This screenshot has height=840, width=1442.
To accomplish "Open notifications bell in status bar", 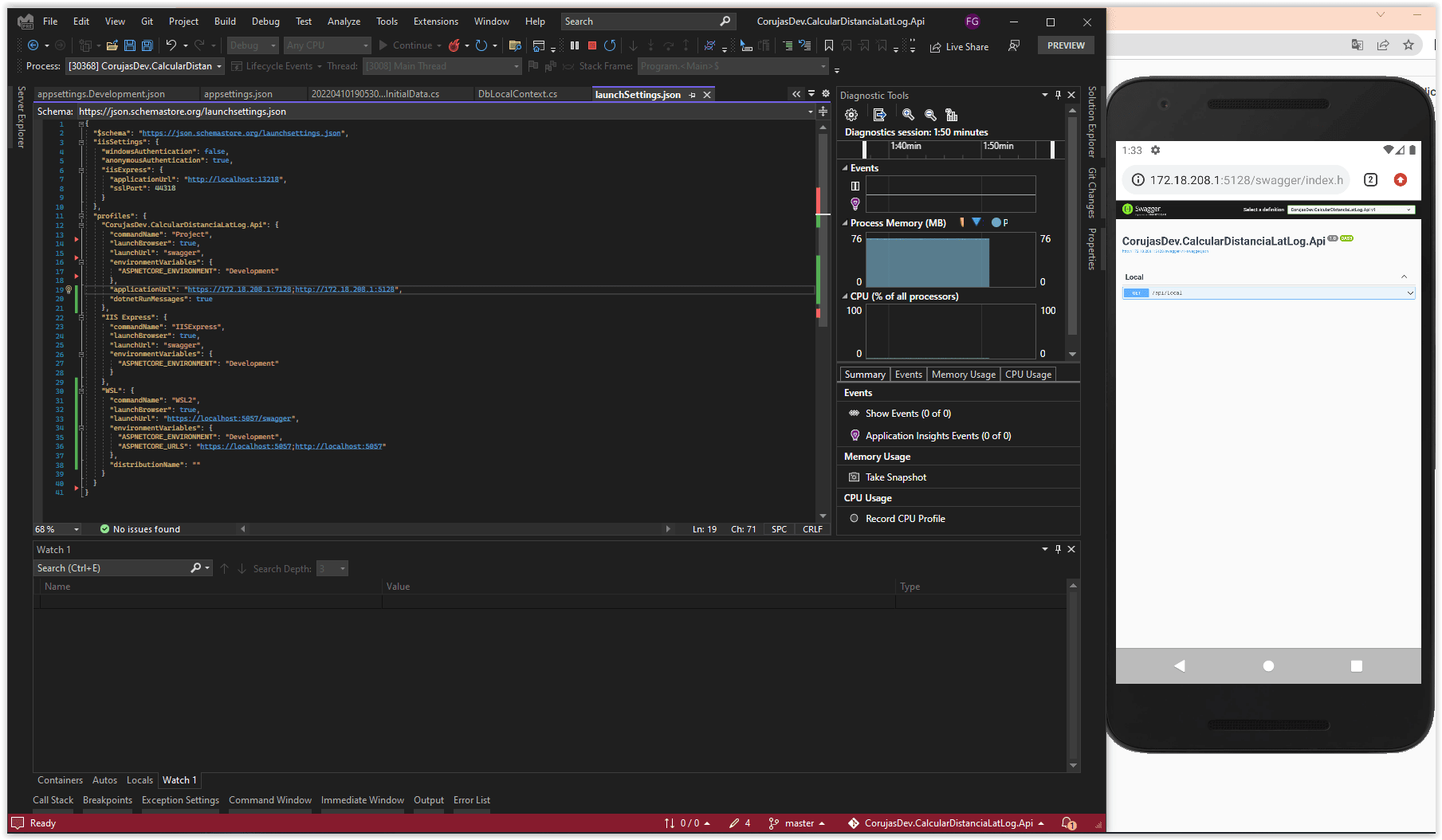I will (1069, 823).
